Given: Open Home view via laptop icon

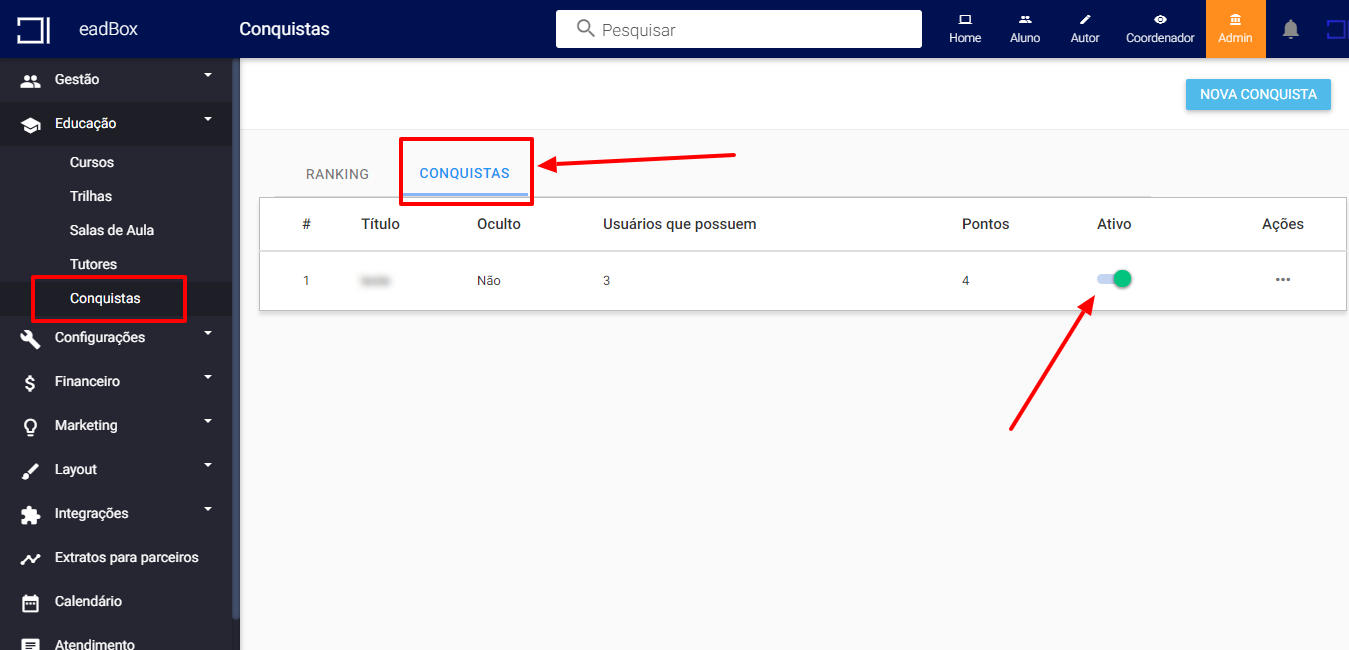Looking at the screenshot, I should [965, 20].
